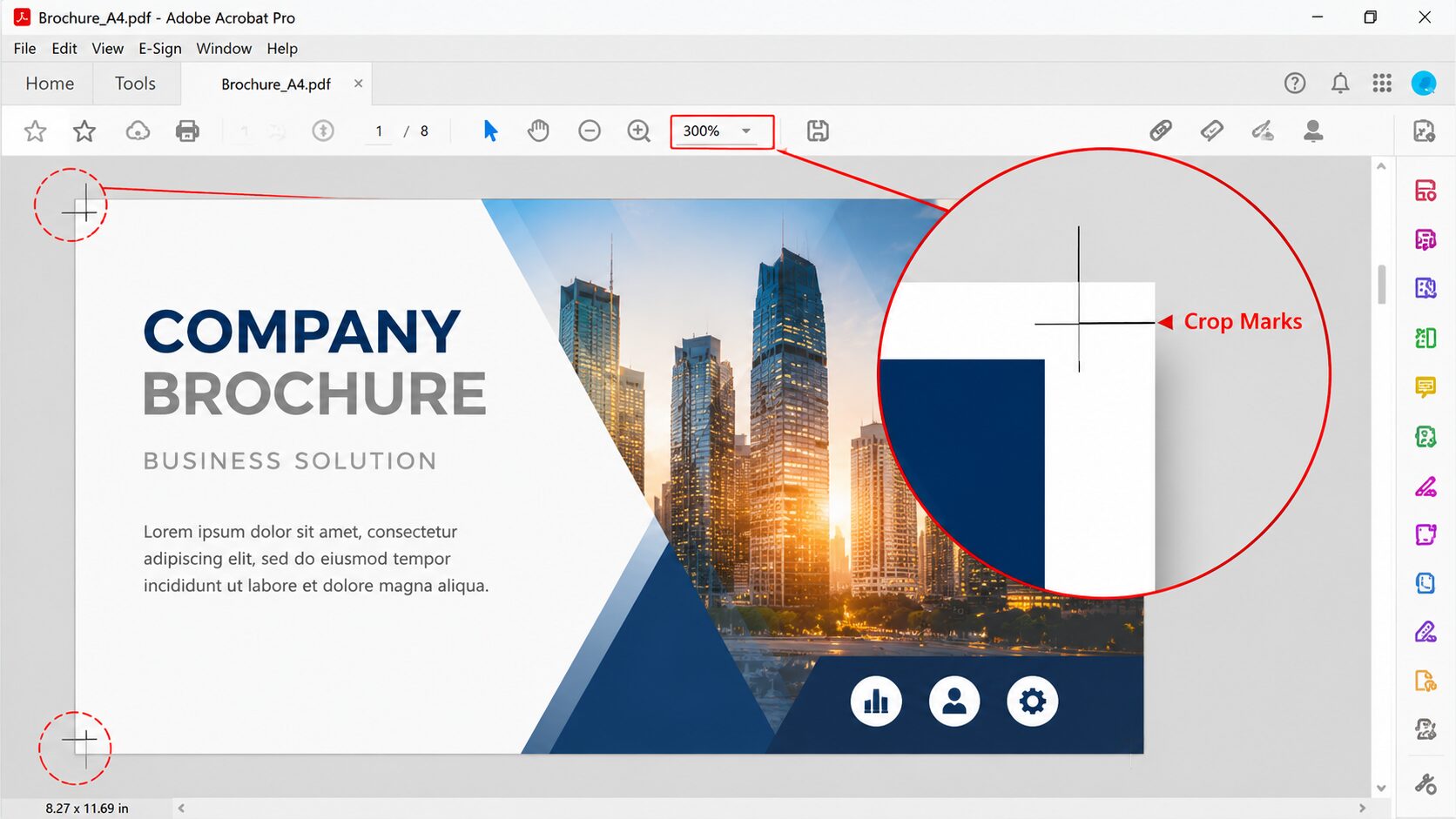Zoom in with the plus icon
The width and height of the screenshot is (1456, 819).
click(639, 131)
